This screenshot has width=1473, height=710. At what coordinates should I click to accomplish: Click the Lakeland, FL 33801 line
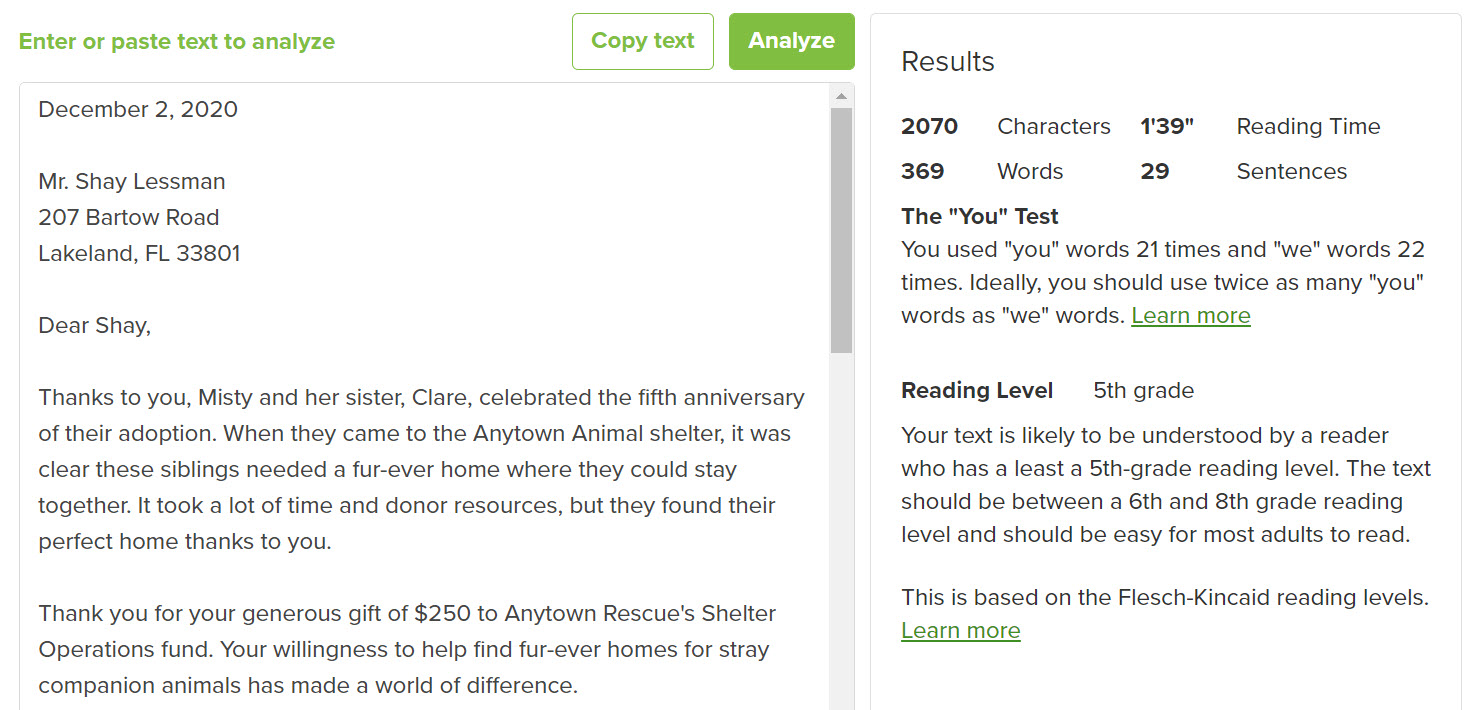(x=139, y=253)
